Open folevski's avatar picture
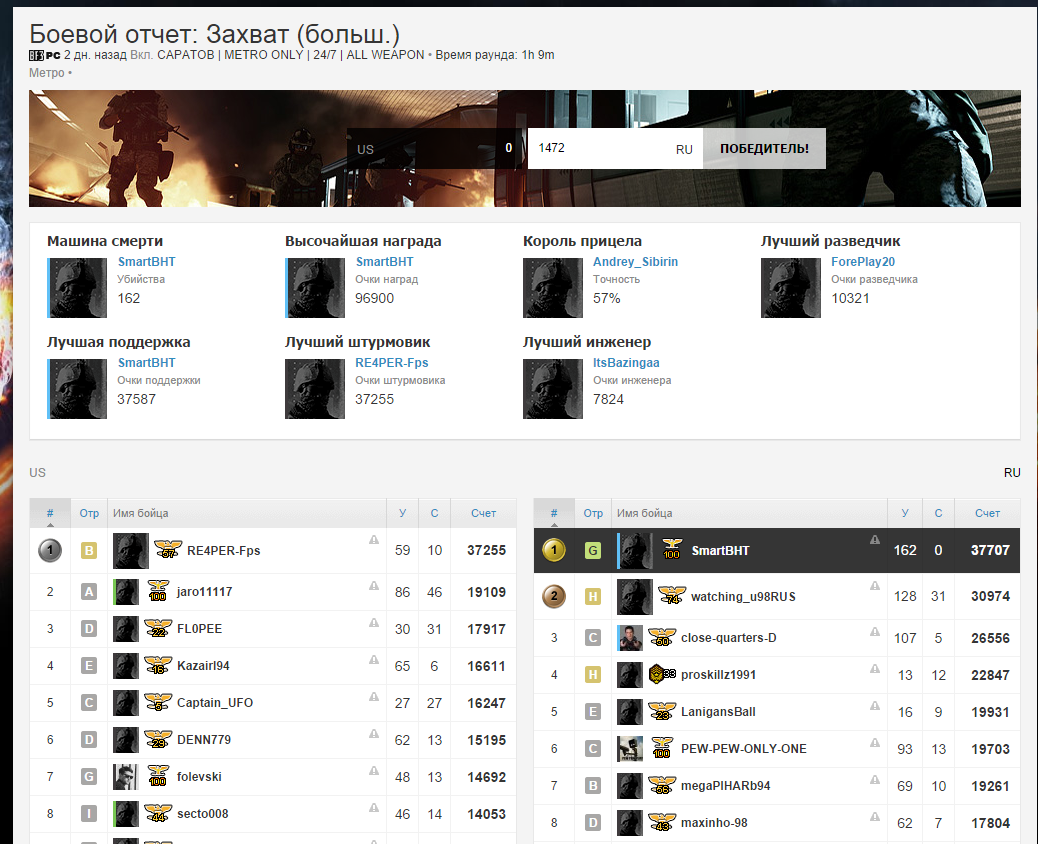 point(125,777)
